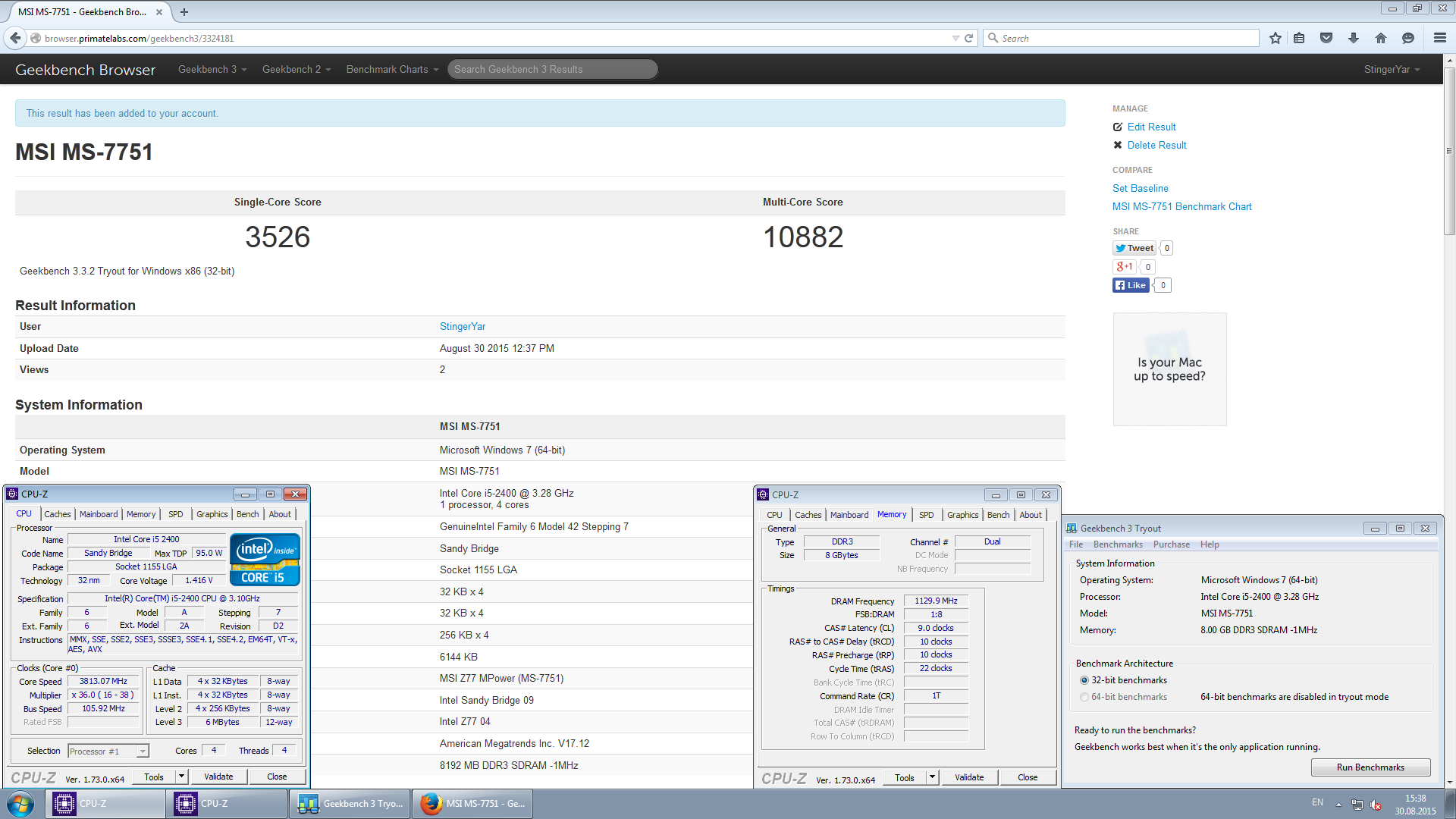Viewport: 1456px width, 819px height.
Task: Open the Bench tab in left CPU-Z
Action: 248,514
